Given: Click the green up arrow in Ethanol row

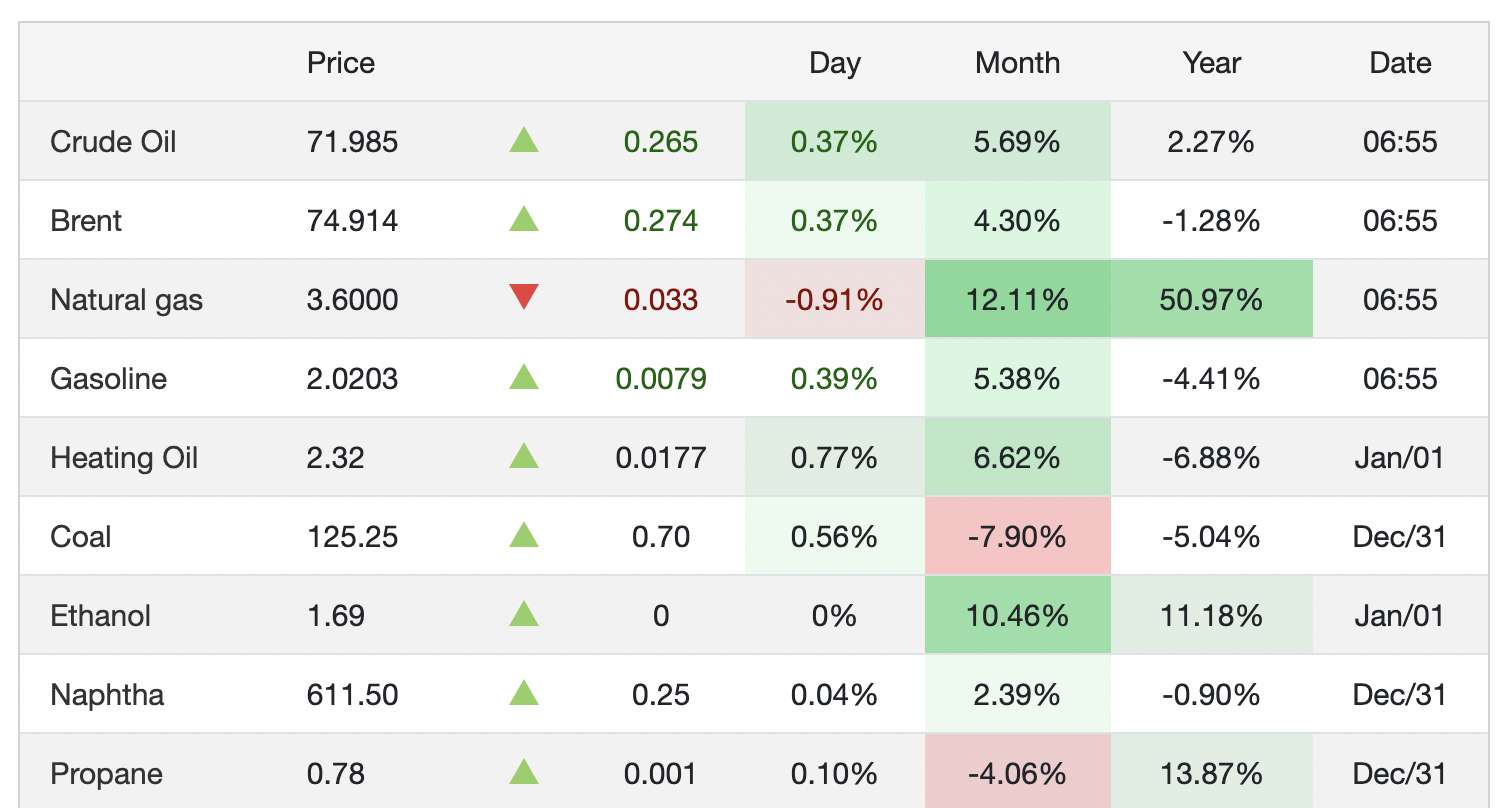Looking at the screenshot, I should point(524,613).
